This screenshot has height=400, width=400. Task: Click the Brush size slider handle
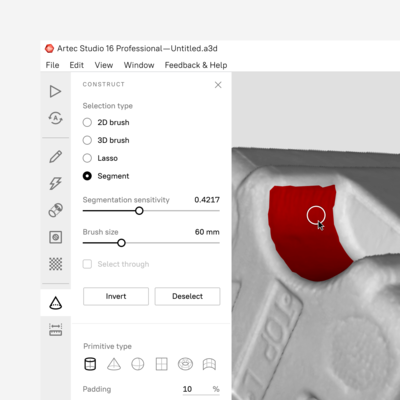(121, 243)
